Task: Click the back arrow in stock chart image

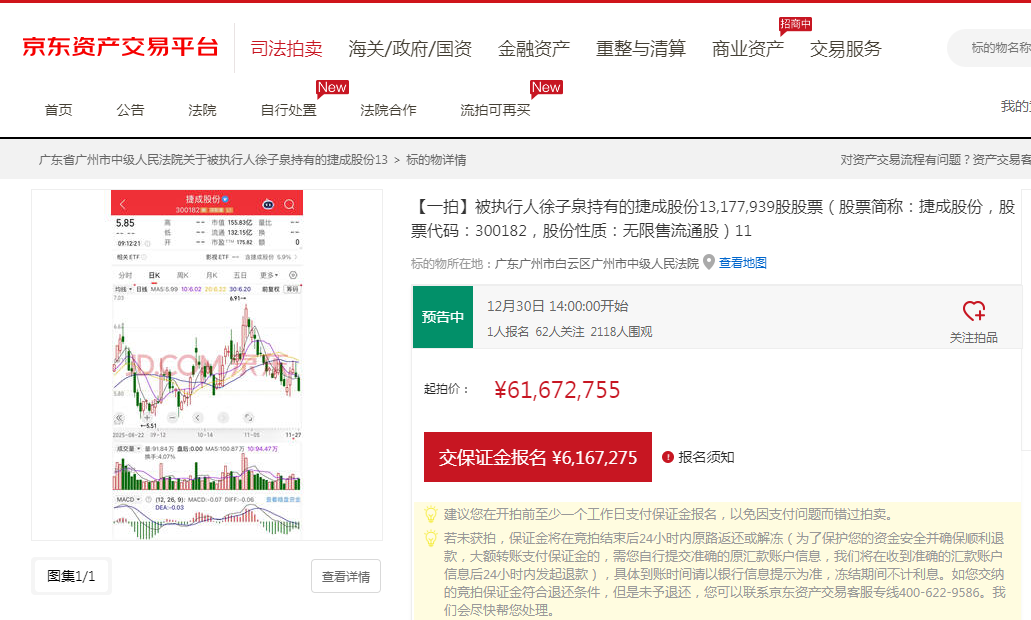Action: 123,204
